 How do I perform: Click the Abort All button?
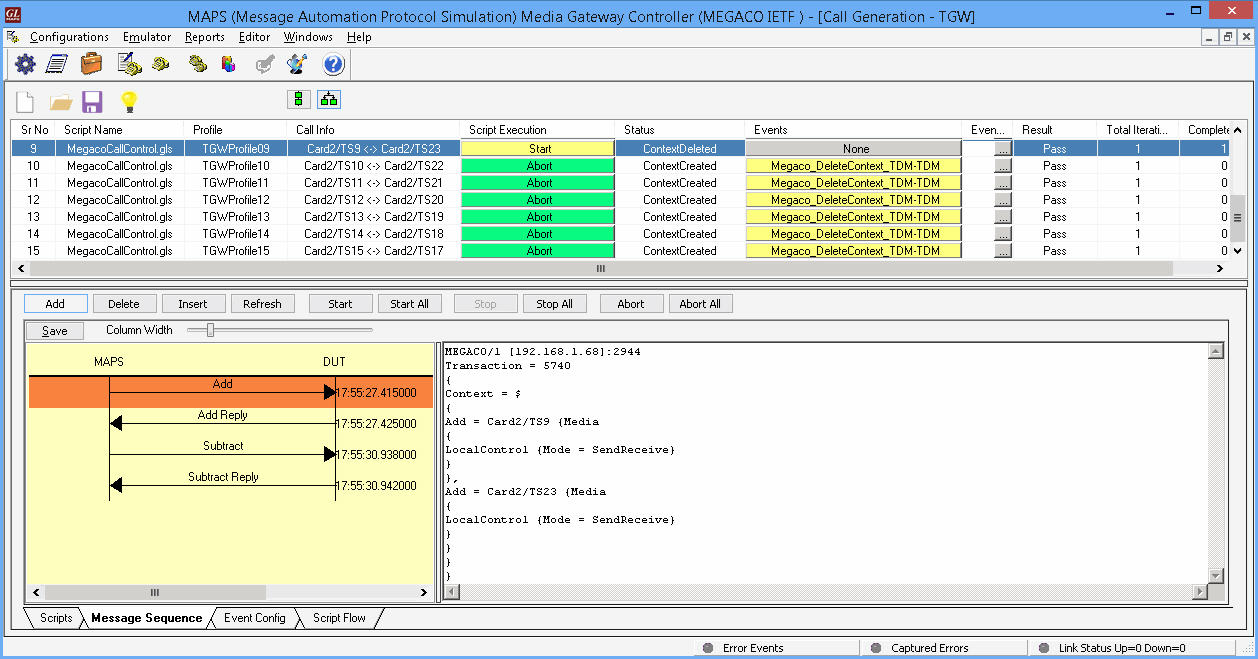coord(700,304)
